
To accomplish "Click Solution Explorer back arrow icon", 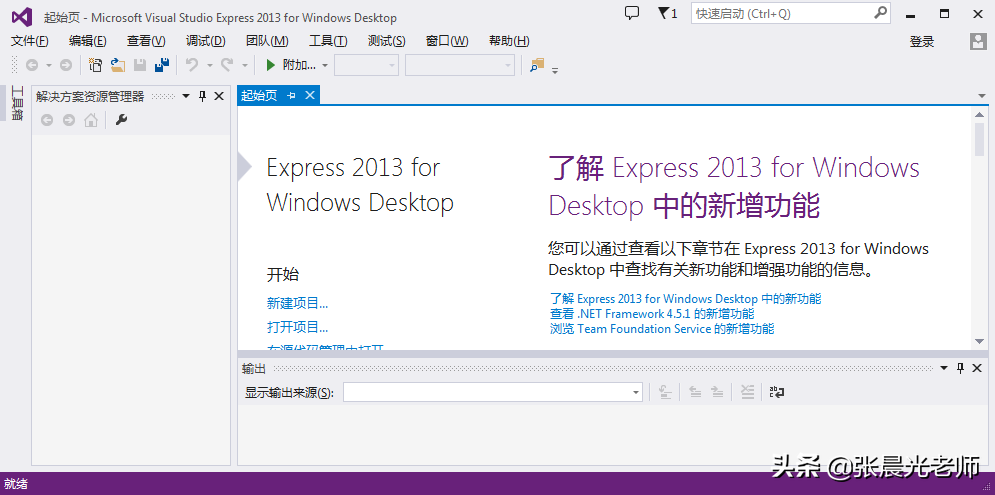I will [x=47, y=120].
